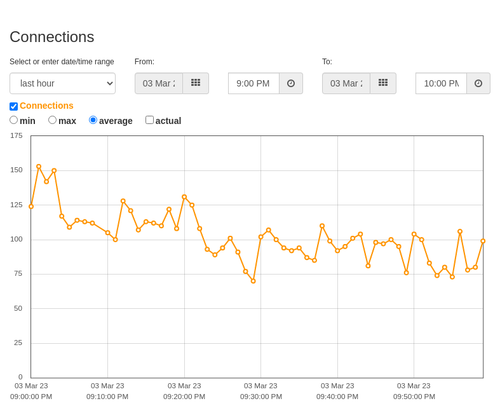Click the highest peak data point near 153
Image resolution: width=500 pixels, height=403 pixels.
coord(39,166)
